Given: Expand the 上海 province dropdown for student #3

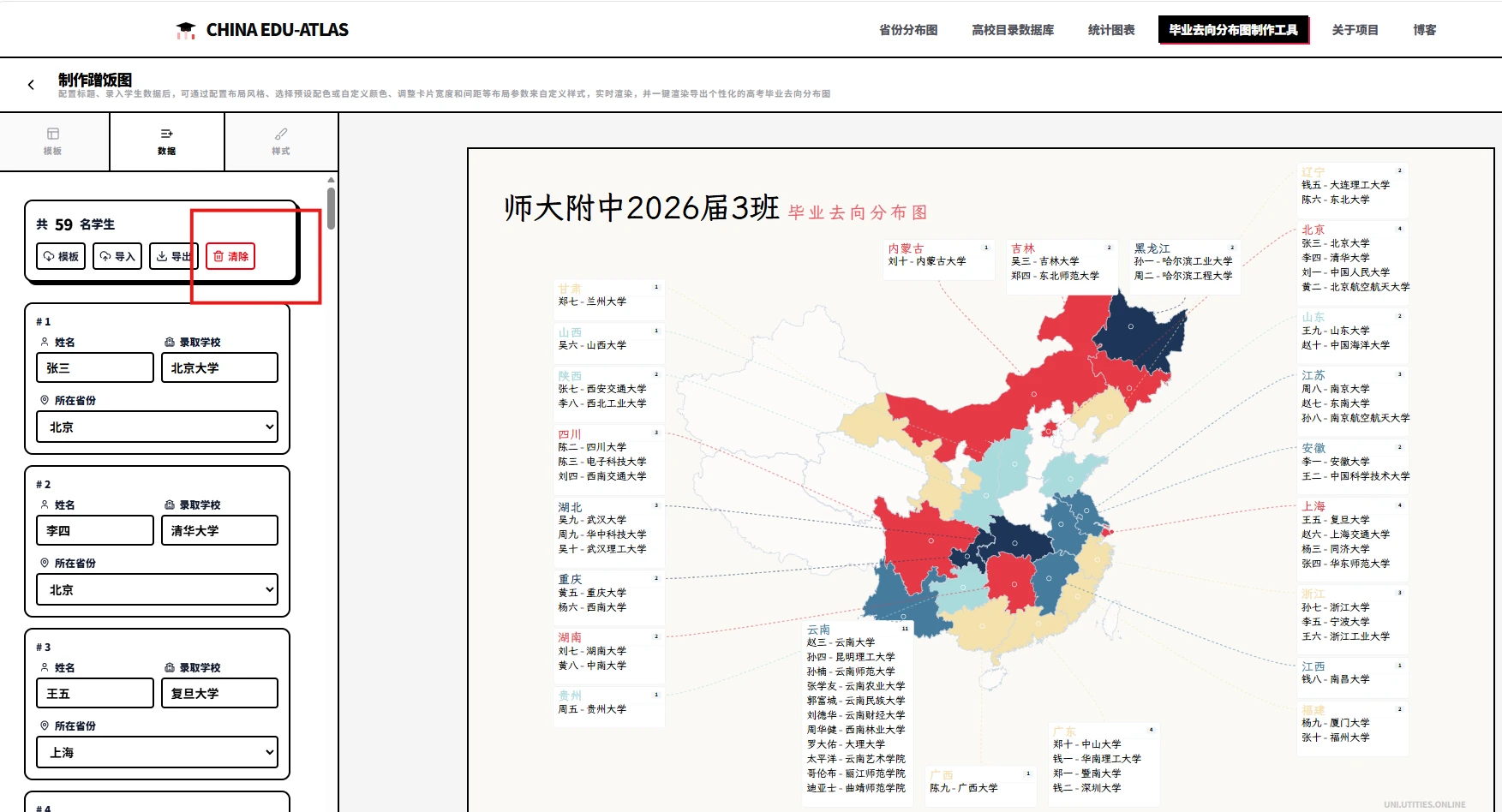Looking at the screenshot, I should click(158, 752).
